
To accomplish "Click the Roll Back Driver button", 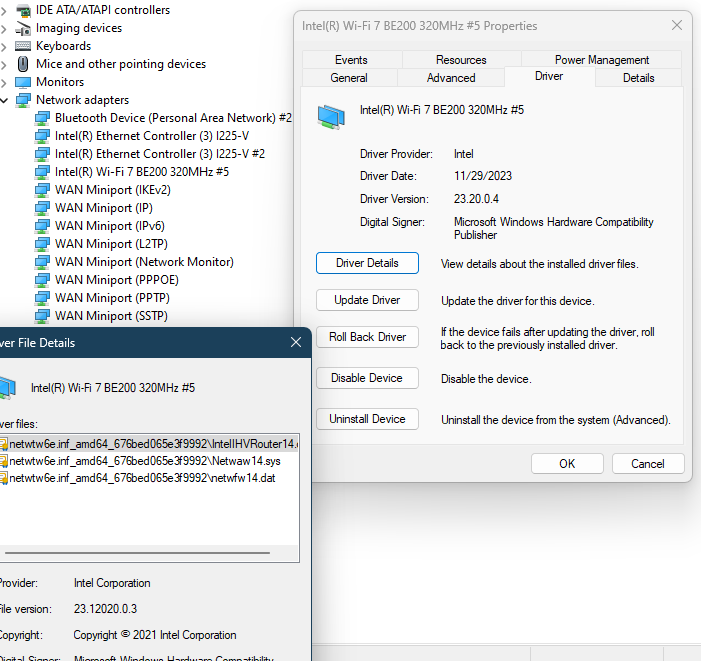I will (x=367, y=337).
